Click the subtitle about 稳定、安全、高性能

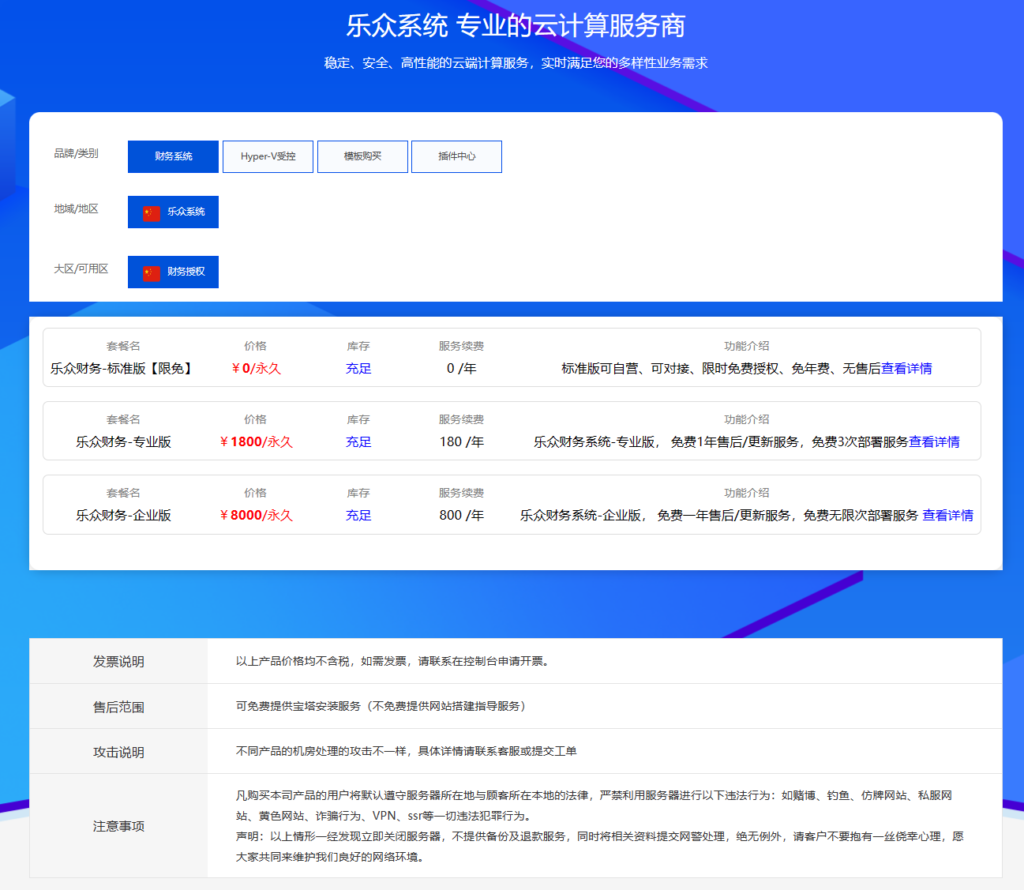click(x=515, y=63)
